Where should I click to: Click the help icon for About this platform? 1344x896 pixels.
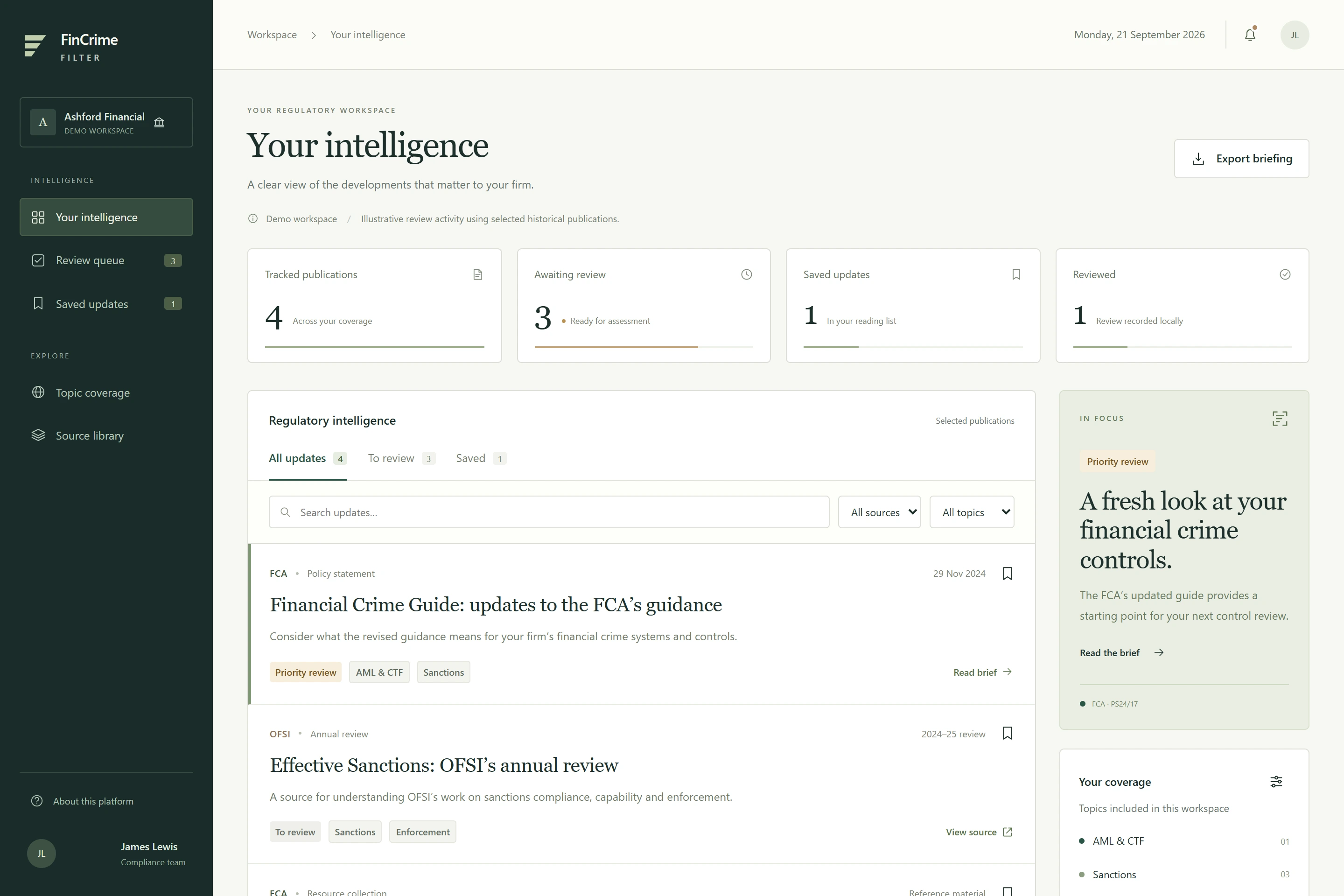37,801
